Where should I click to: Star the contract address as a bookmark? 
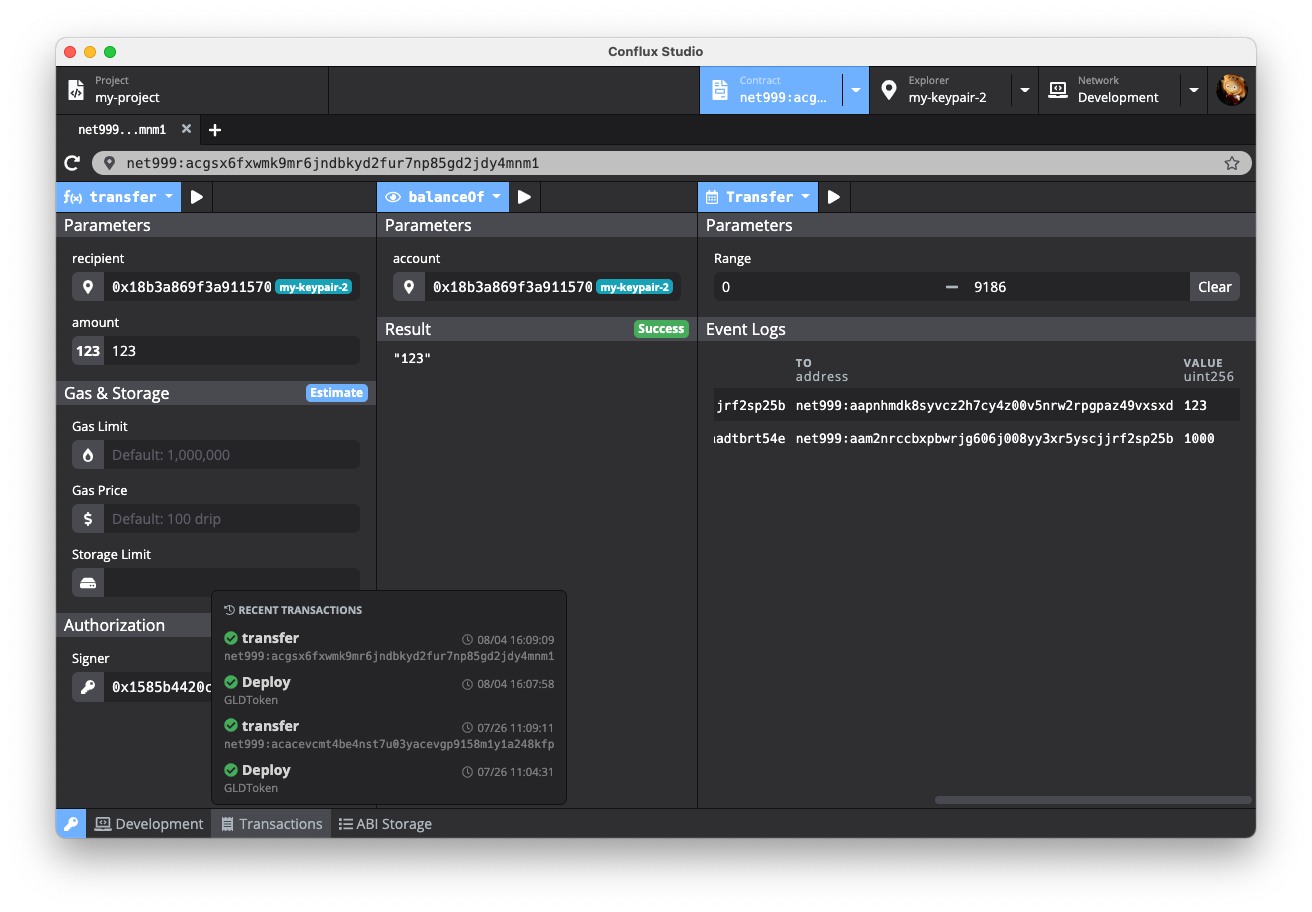(1232, 163)
